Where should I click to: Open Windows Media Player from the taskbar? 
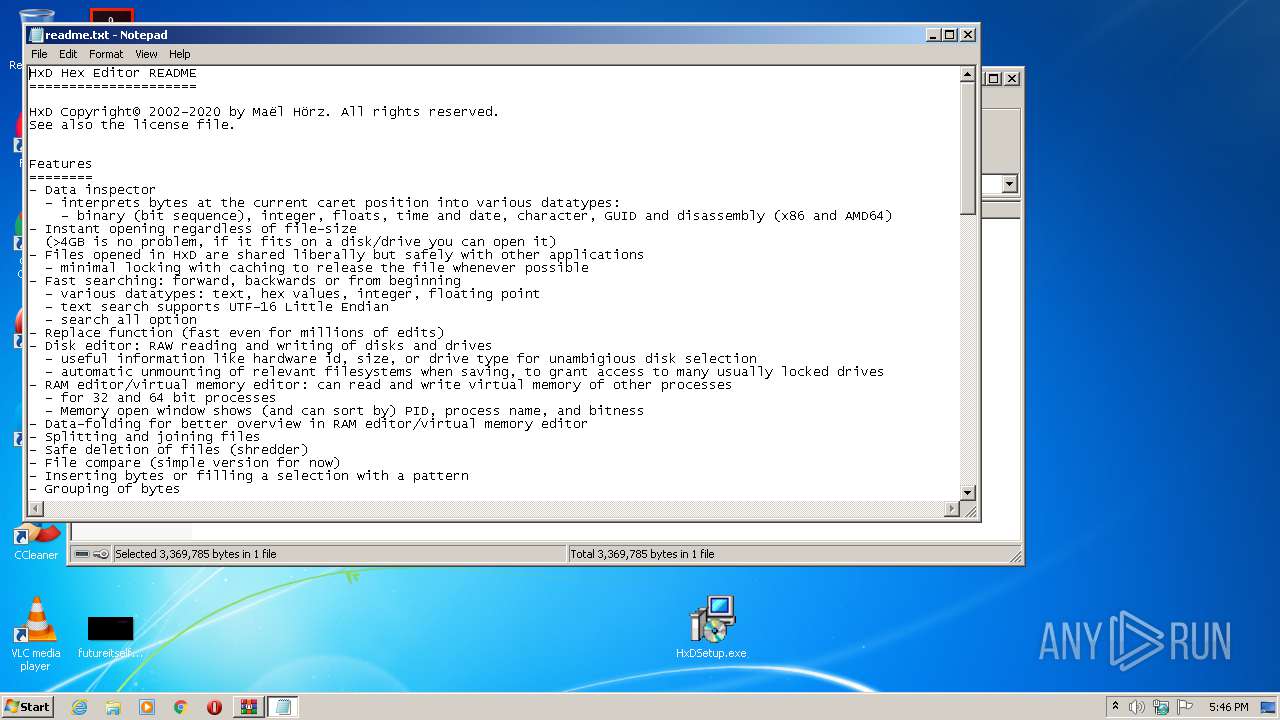coord(147,707)
